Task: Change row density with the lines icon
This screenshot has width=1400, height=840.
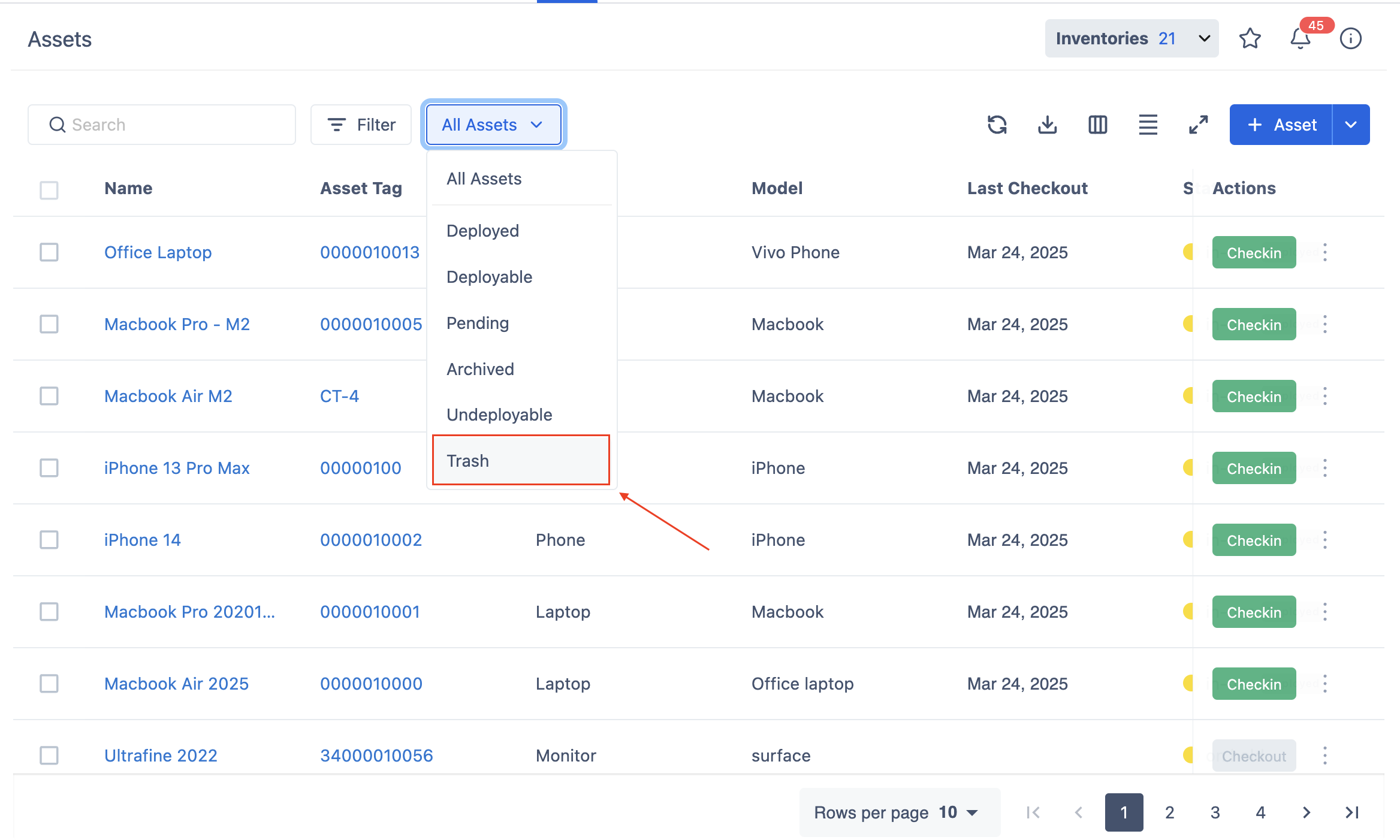Action: point(1148,125)
